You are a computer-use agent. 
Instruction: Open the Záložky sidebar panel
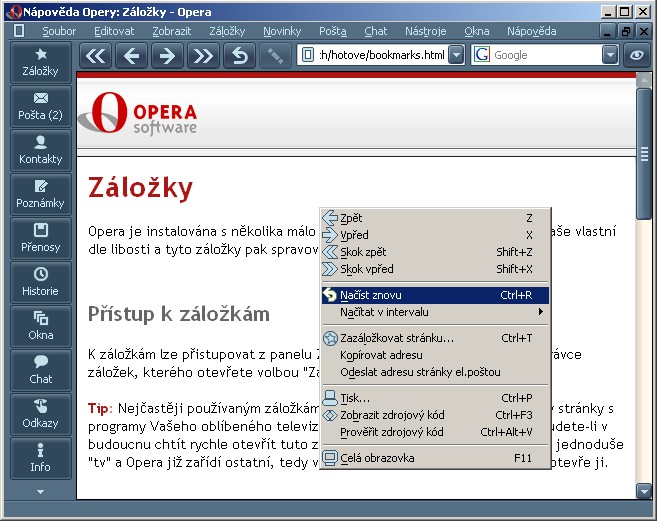41,62
